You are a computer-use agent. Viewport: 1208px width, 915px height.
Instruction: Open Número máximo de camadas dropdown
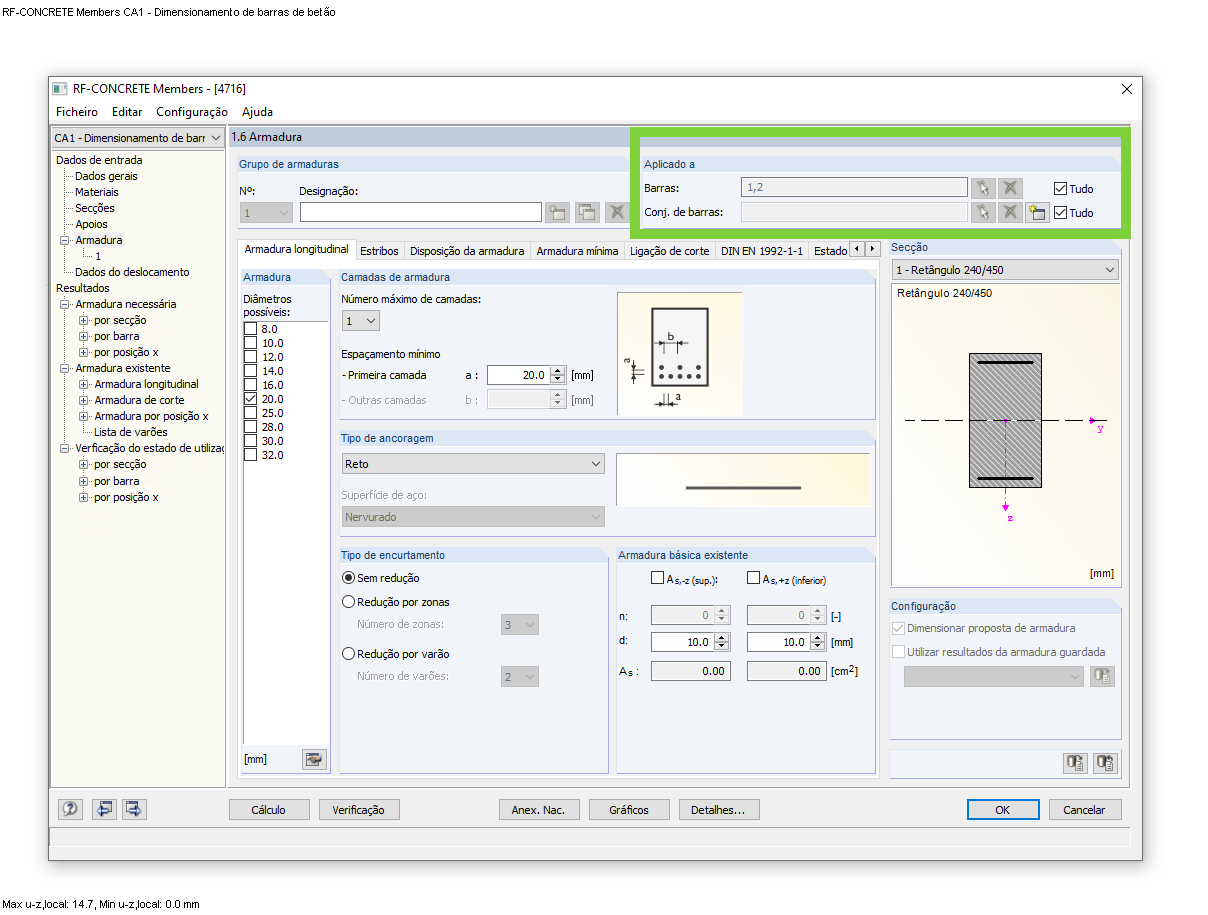coord(361,321)
